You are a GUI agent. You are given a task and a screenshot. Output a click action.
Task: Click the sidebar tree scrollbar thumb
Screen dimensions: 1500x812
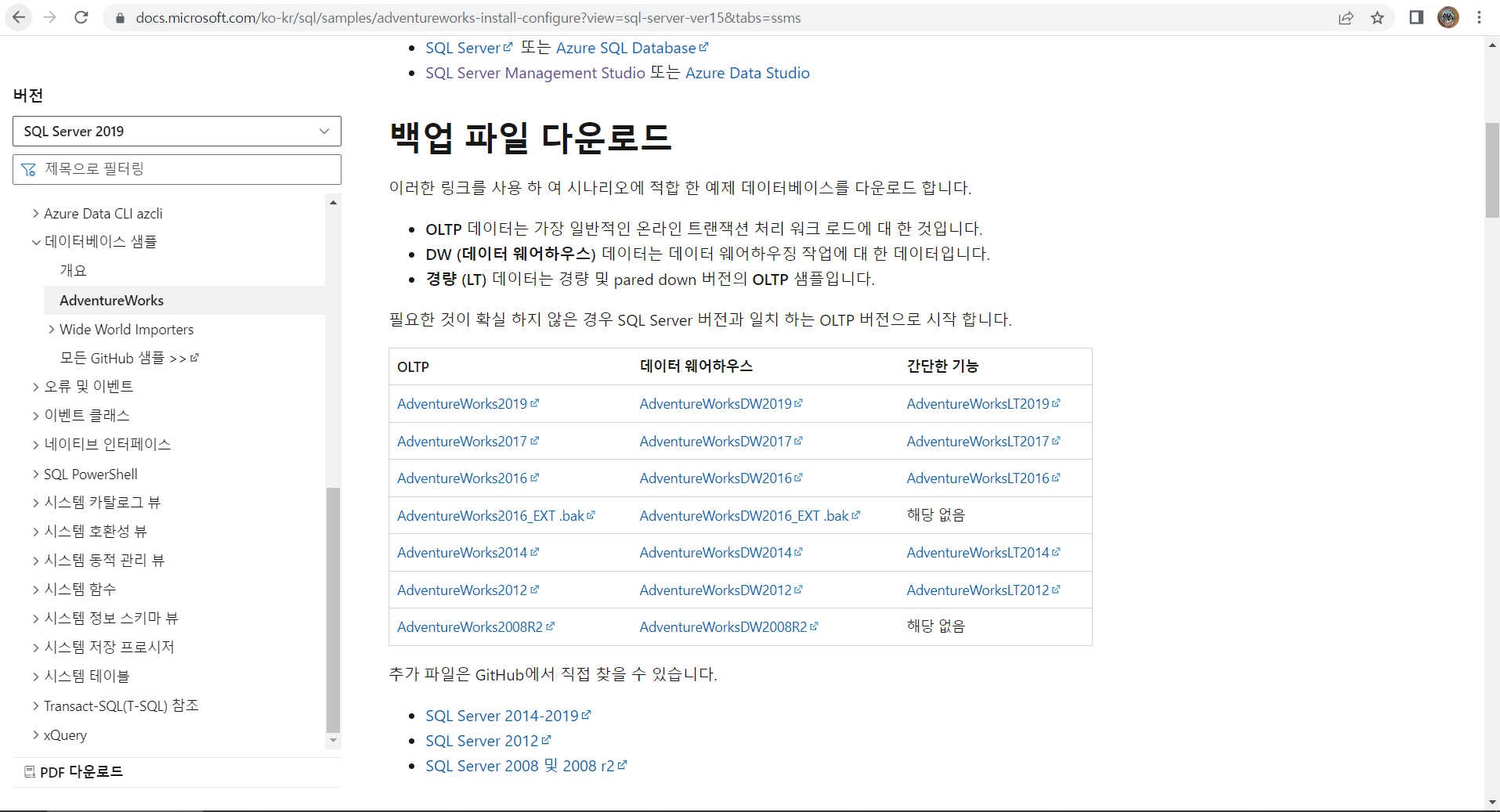click(x=333, y=609)
